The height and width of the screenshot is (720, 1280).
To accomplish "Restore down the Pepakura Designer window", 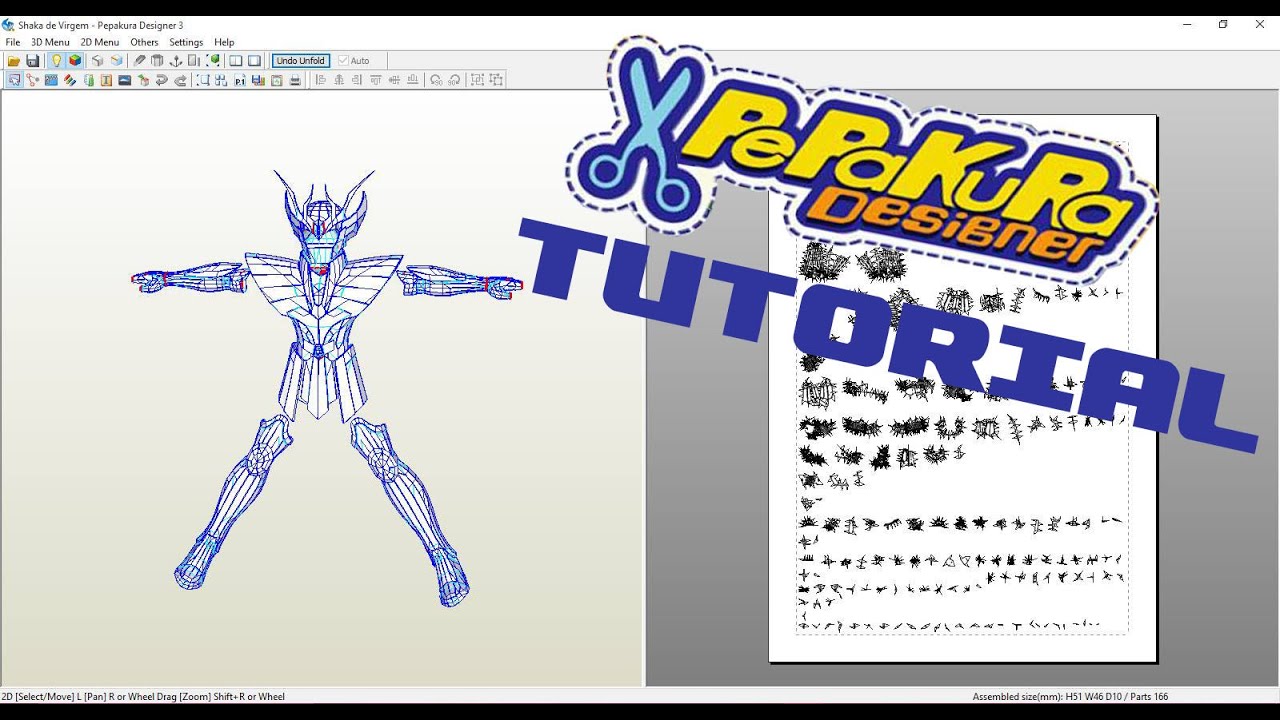I will pos(1223,24).
